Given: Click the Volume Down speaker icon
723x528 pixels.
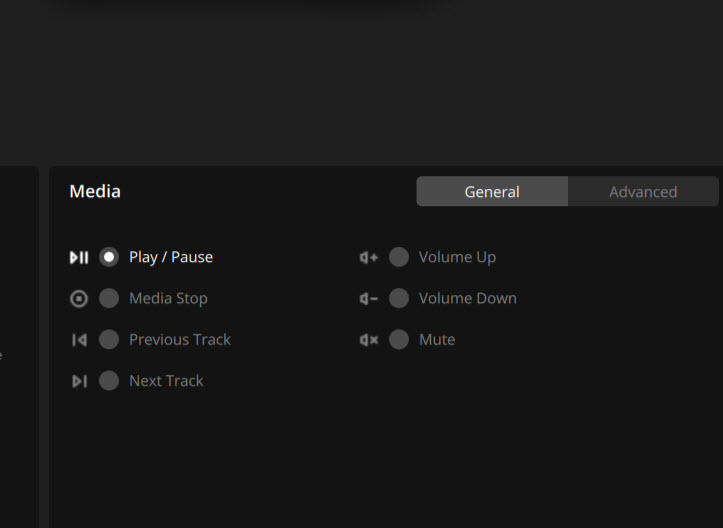Looking at the screenshot, I should point(369,299).
